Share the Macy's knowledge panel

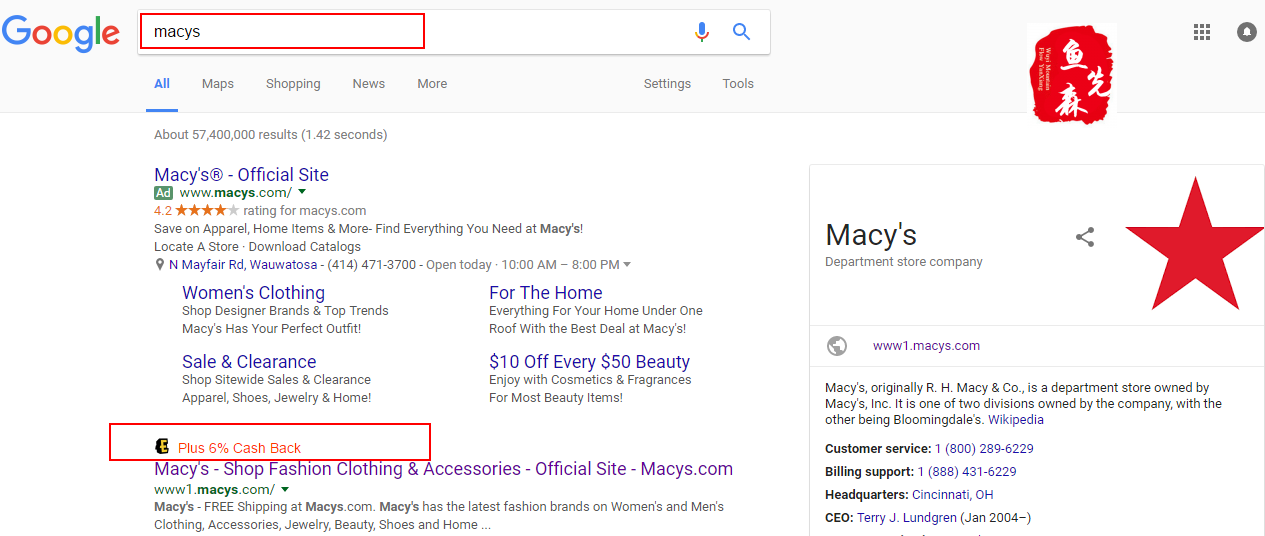tap(1085, 237)
